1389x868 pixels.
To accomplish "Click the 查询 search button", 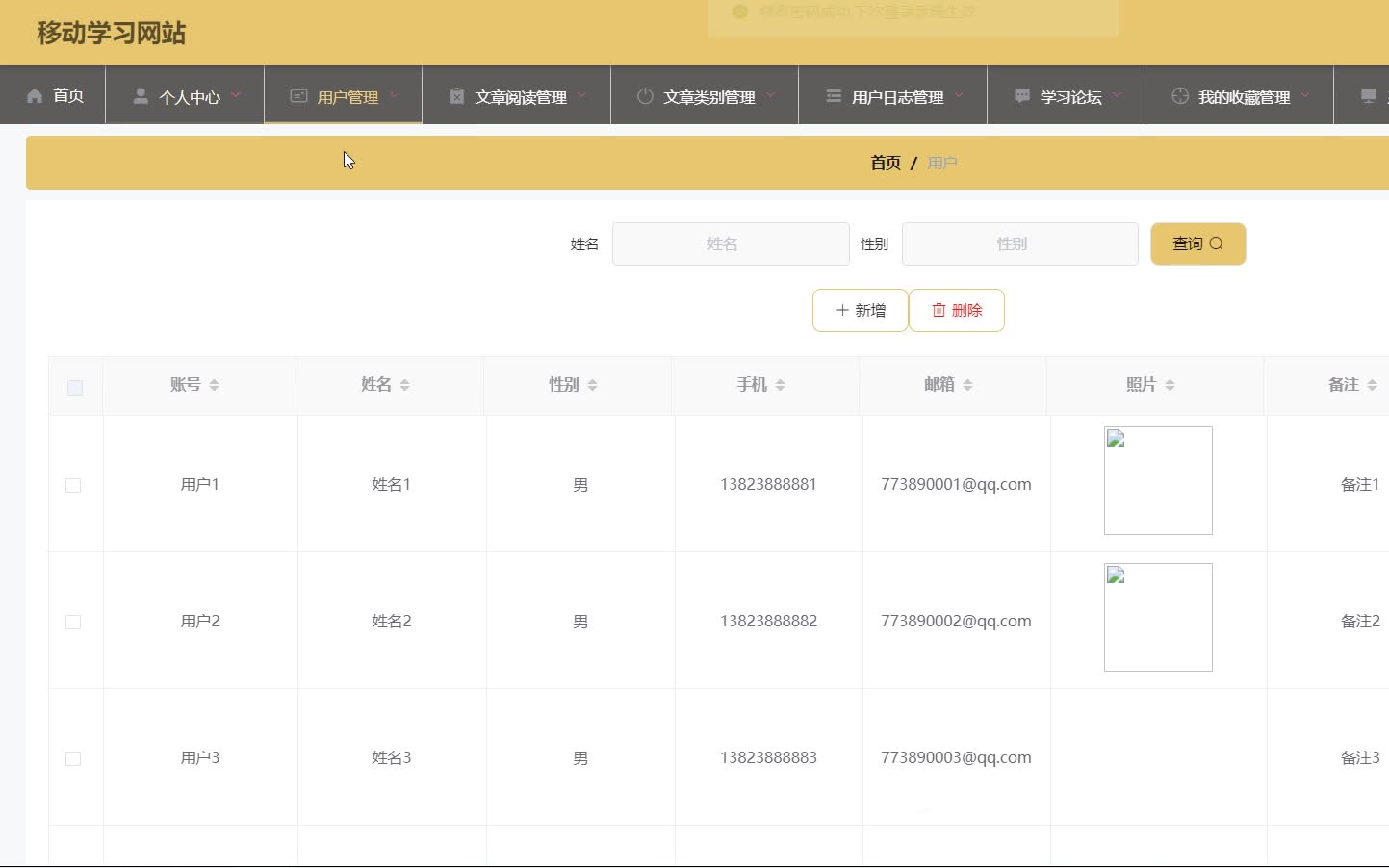I will (x=1198, y=243).
